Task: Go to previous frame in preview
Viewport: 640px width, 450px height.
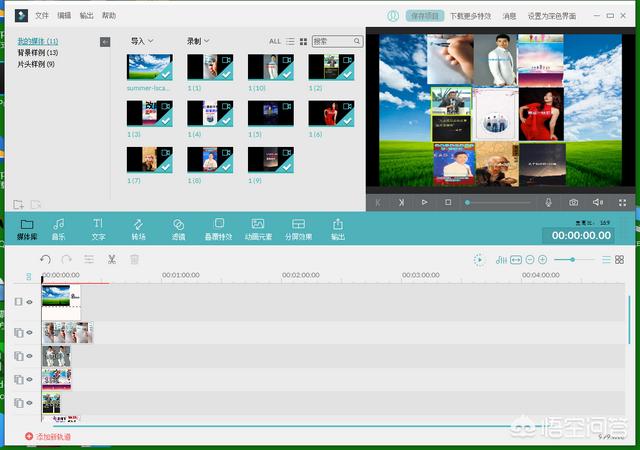Action: point(378,202)
